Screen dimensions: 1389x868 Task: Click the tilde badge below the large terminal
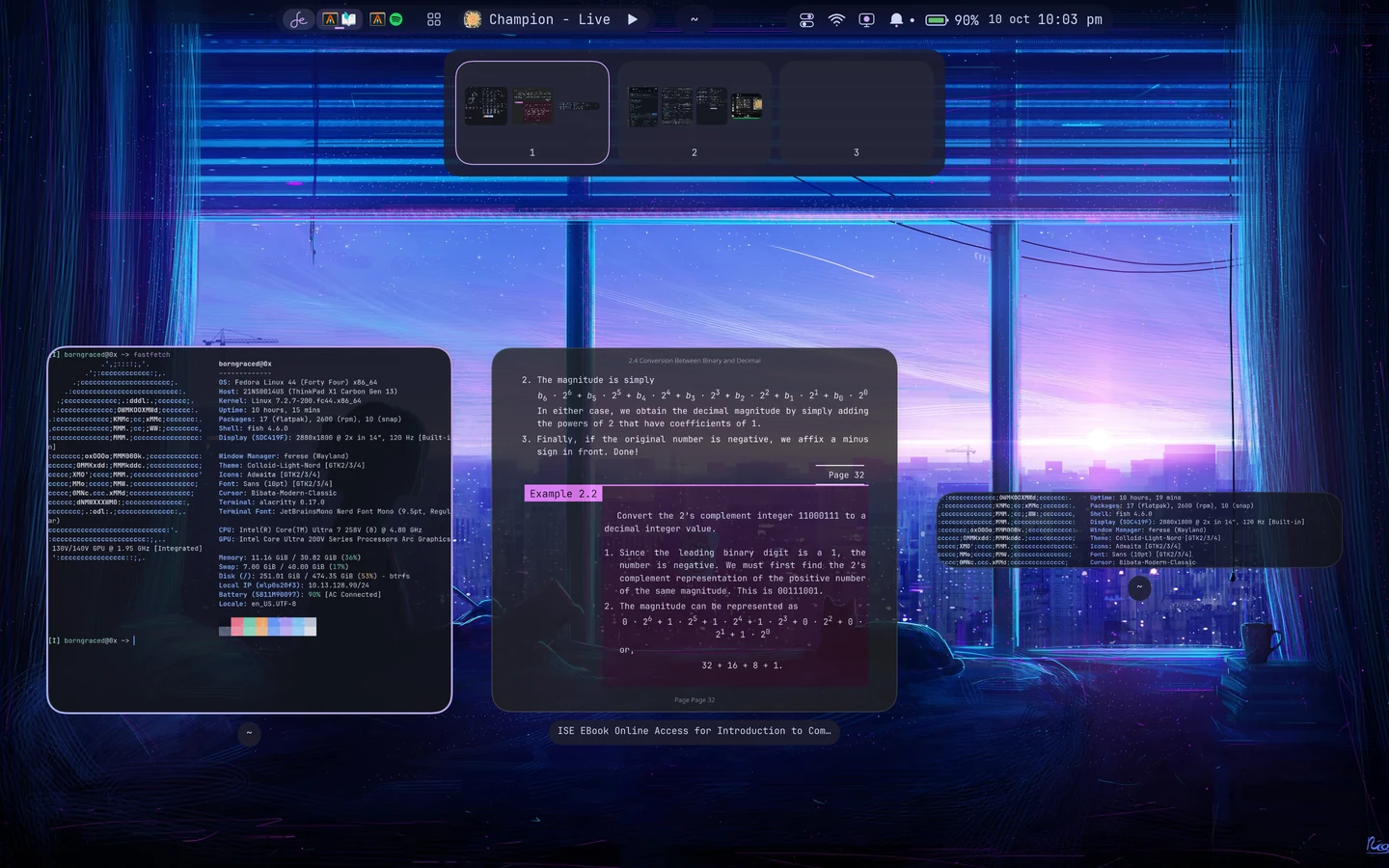point(249,733)
